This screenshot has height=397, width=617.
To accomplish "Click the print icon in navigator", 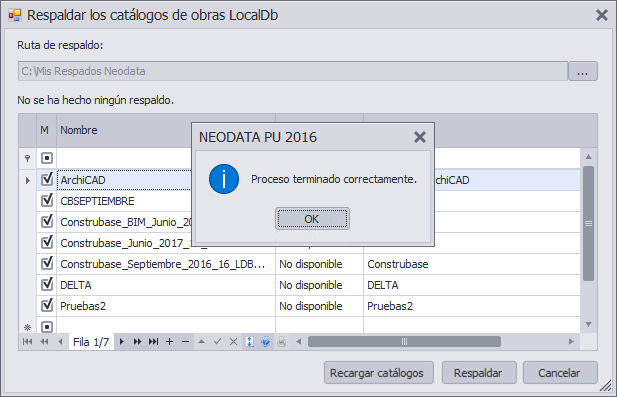I will pos(281,342).
